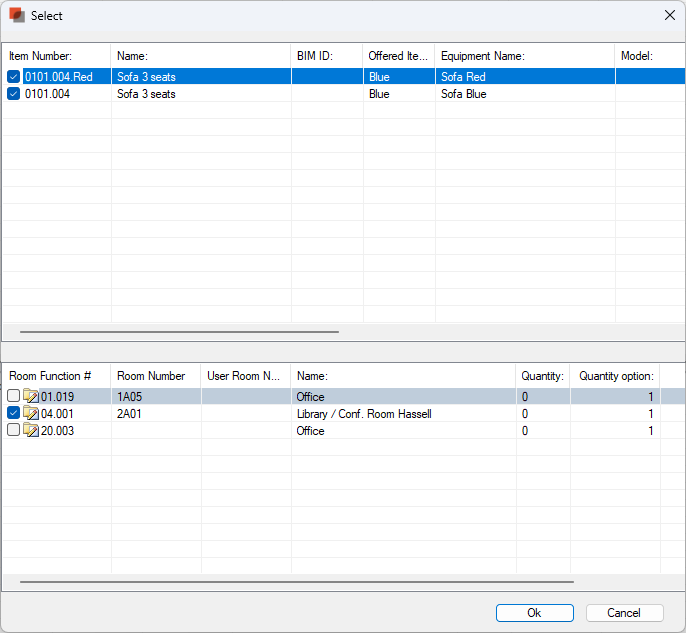Uncheck the 0101.004 item checkbox
The height and width of the screenshot is (633, 686).
[14, 94]
